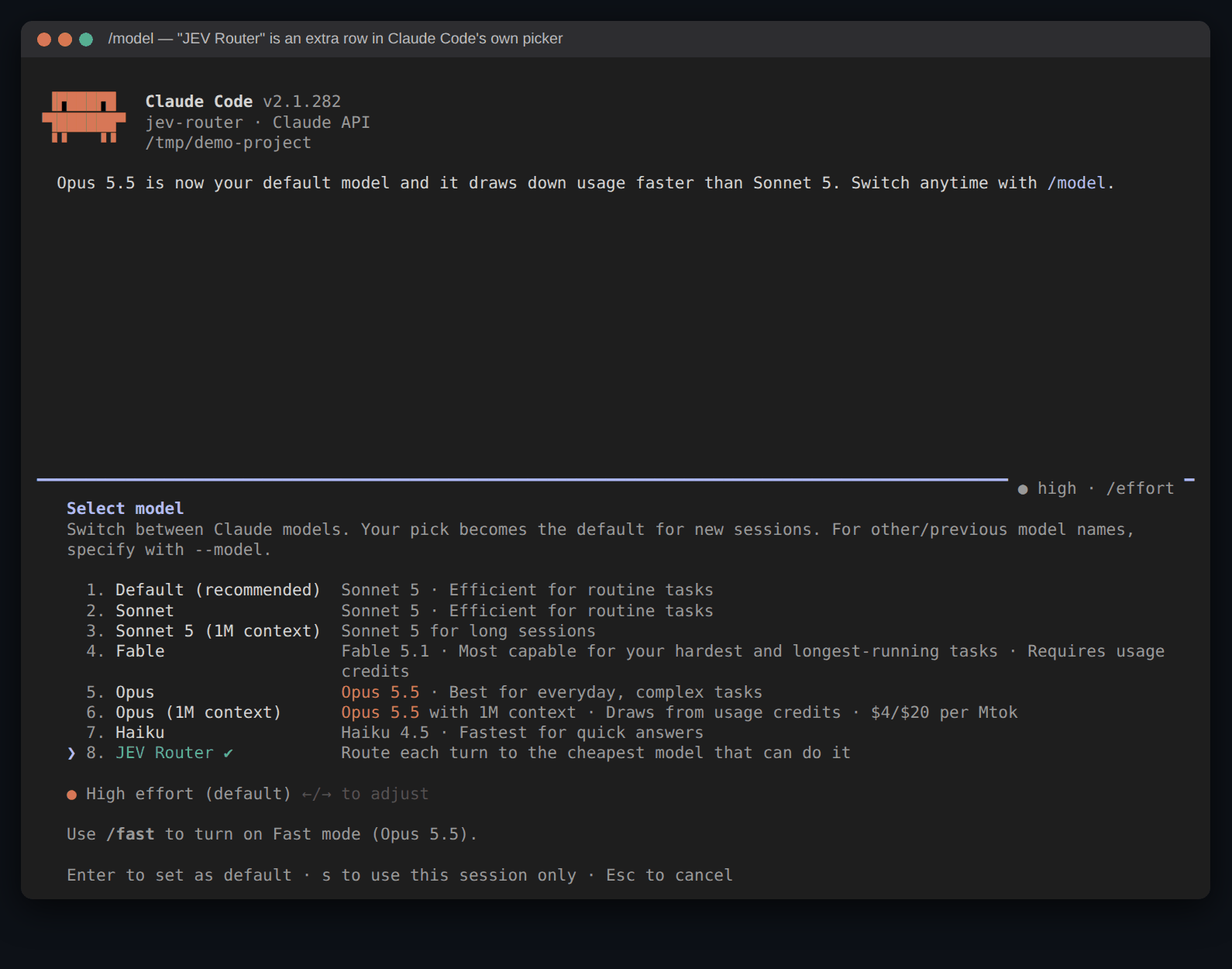Click the bold "/fast" command
The image size is (1232, 969).
pyautogui.click(x=130, y=834)
